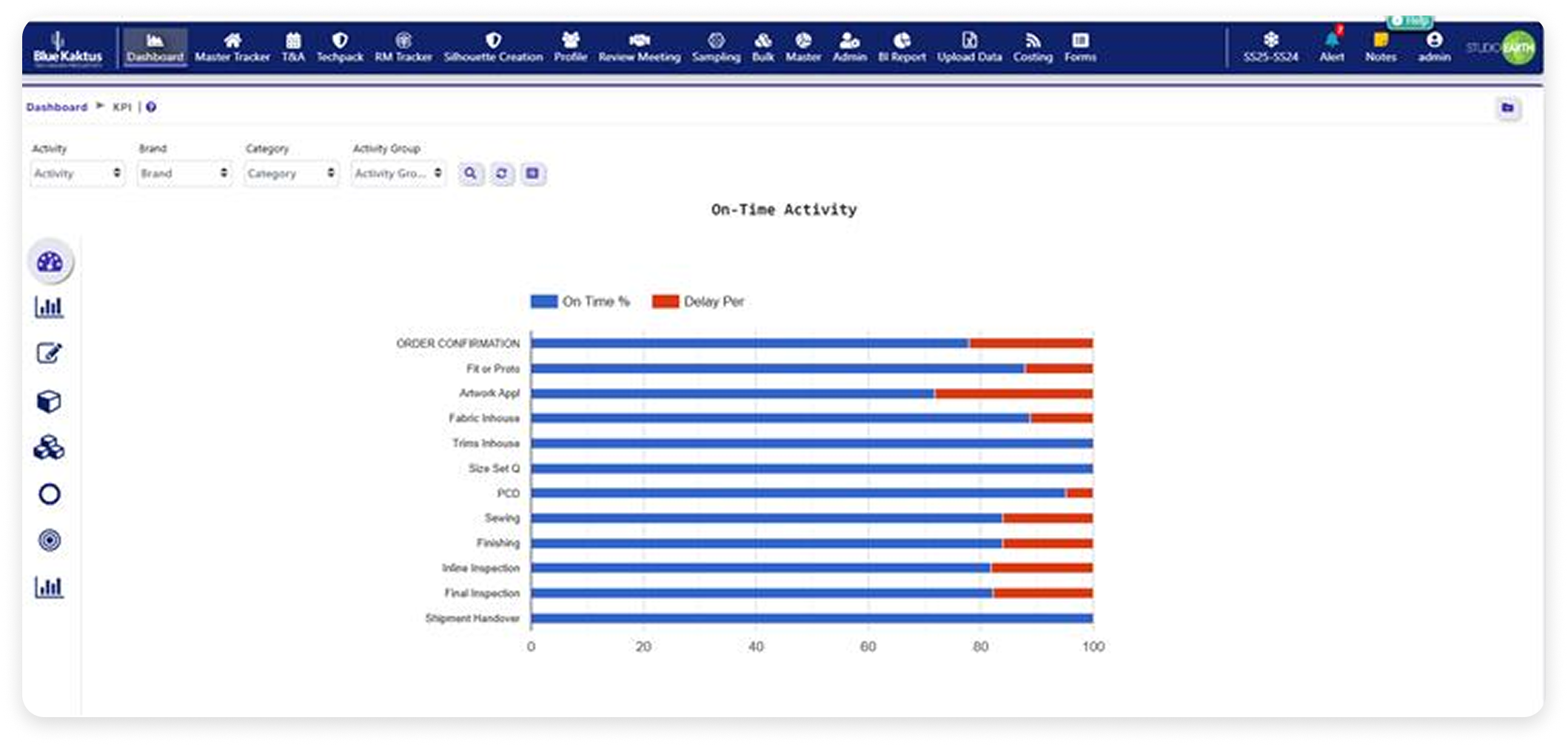Expand the Brand dropdown
The height and width of the screenshot is (746, 1568).
(184, 174)
